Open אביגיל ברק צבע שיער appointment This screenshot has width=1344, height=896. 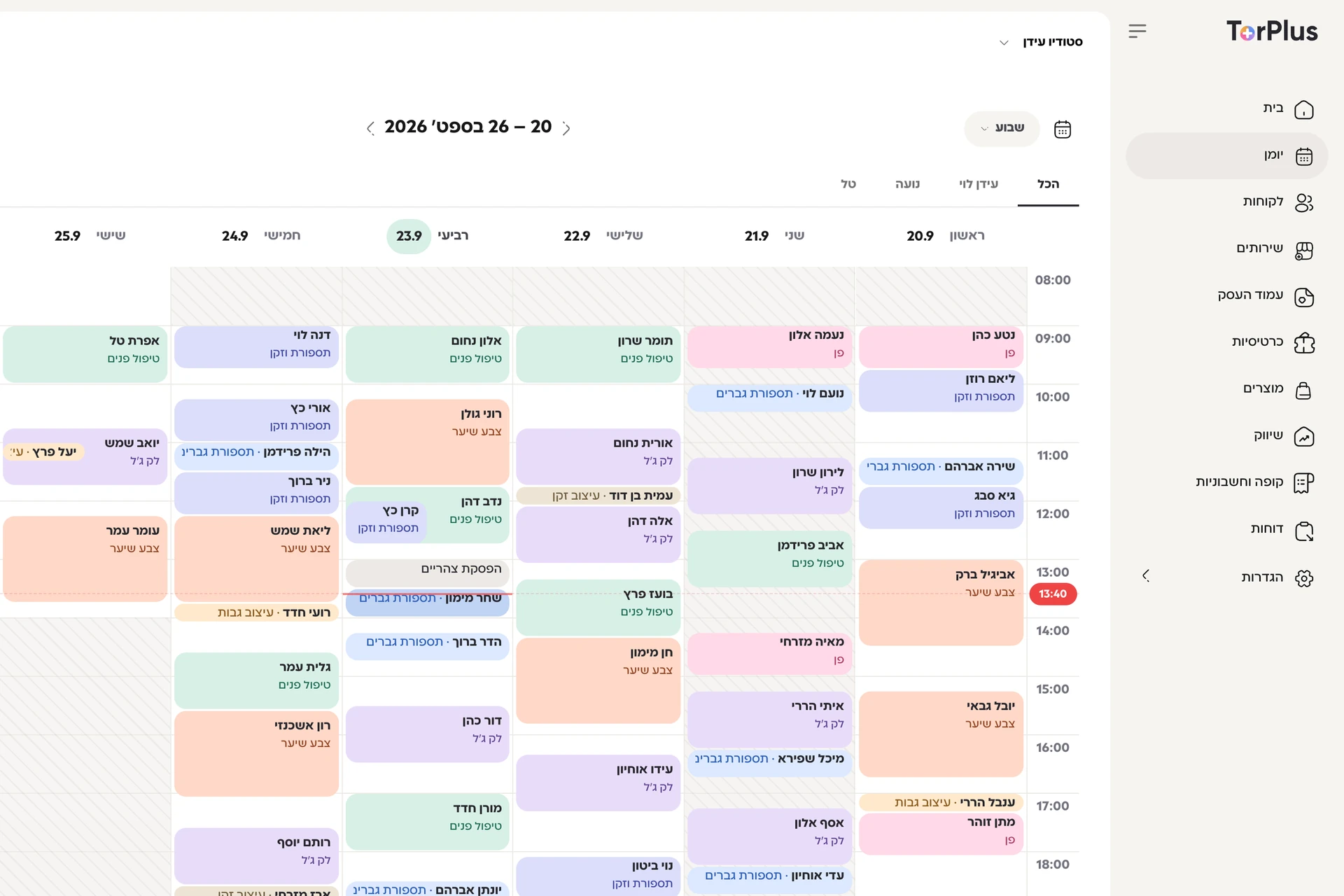(941, 603)
